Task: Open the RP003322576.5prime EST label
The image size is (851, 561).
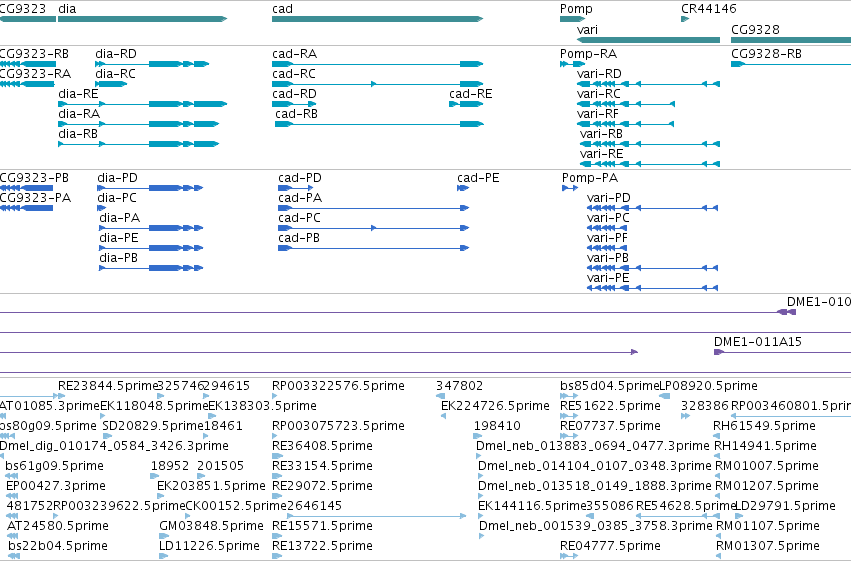Action: (338, 386)
